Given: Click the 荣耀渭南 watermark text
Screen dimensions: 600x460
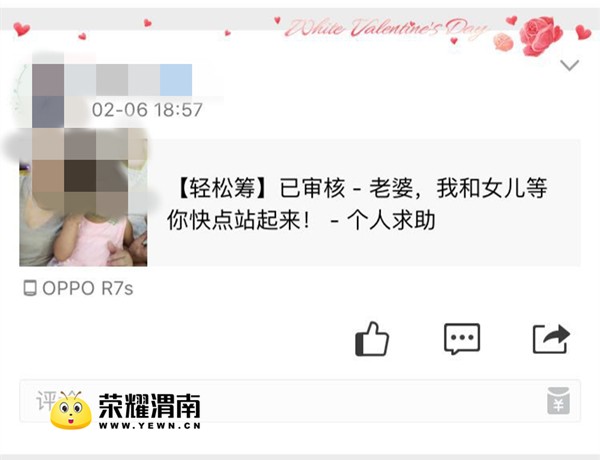Looking at the screenshot, I should pos(150,406).
